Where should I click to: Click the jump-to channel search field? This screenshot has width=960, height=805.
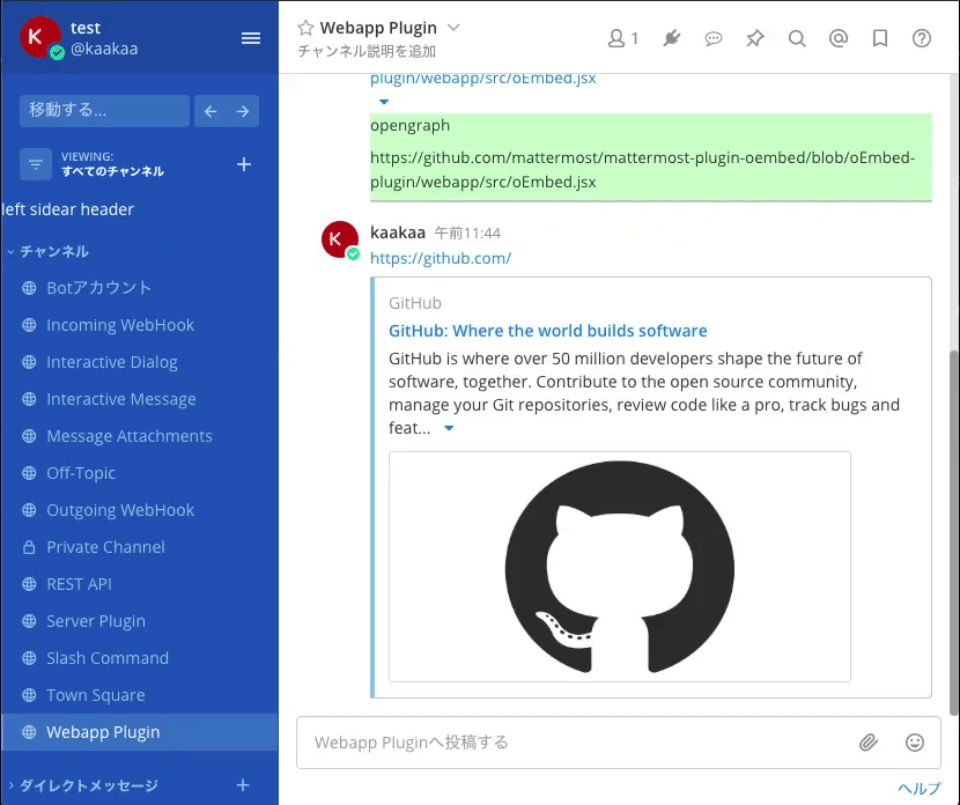click(105, 111)
